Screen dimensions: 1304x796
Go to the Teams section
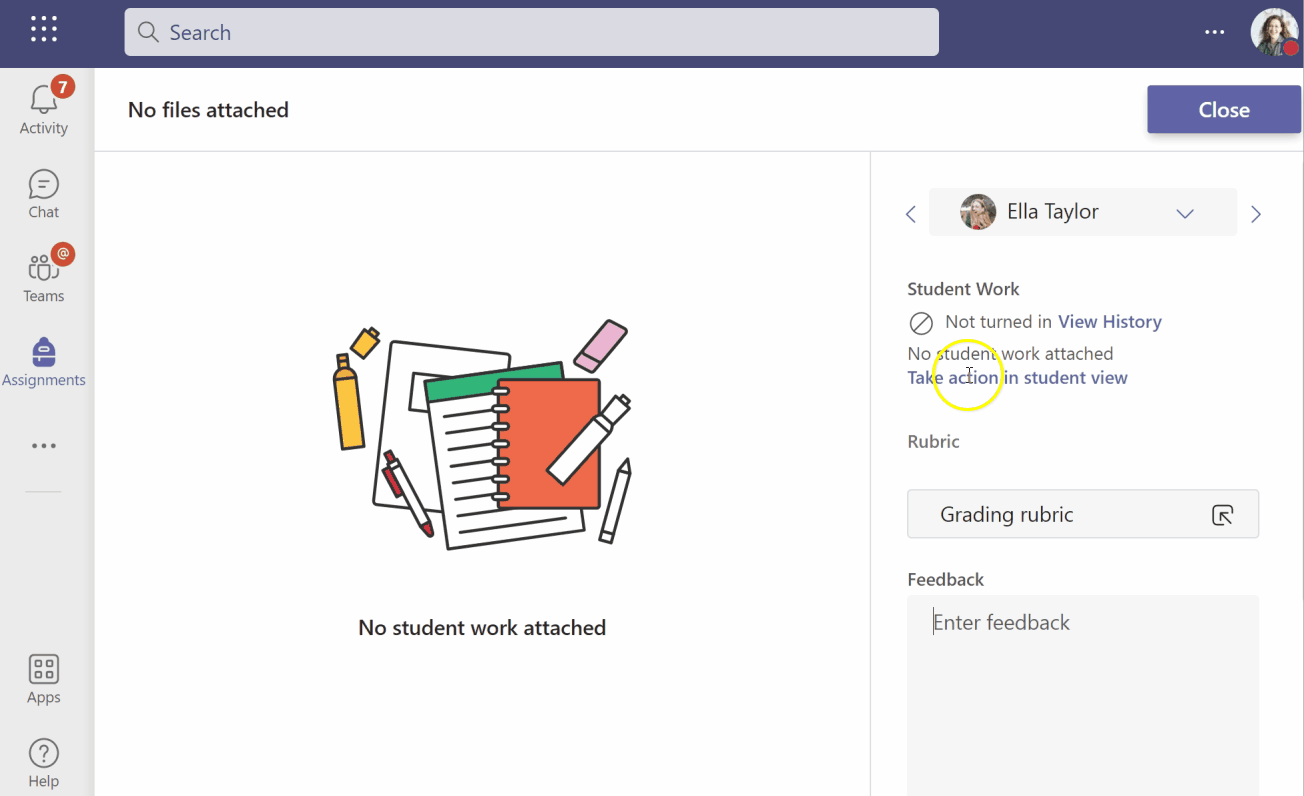click(43, 275)
